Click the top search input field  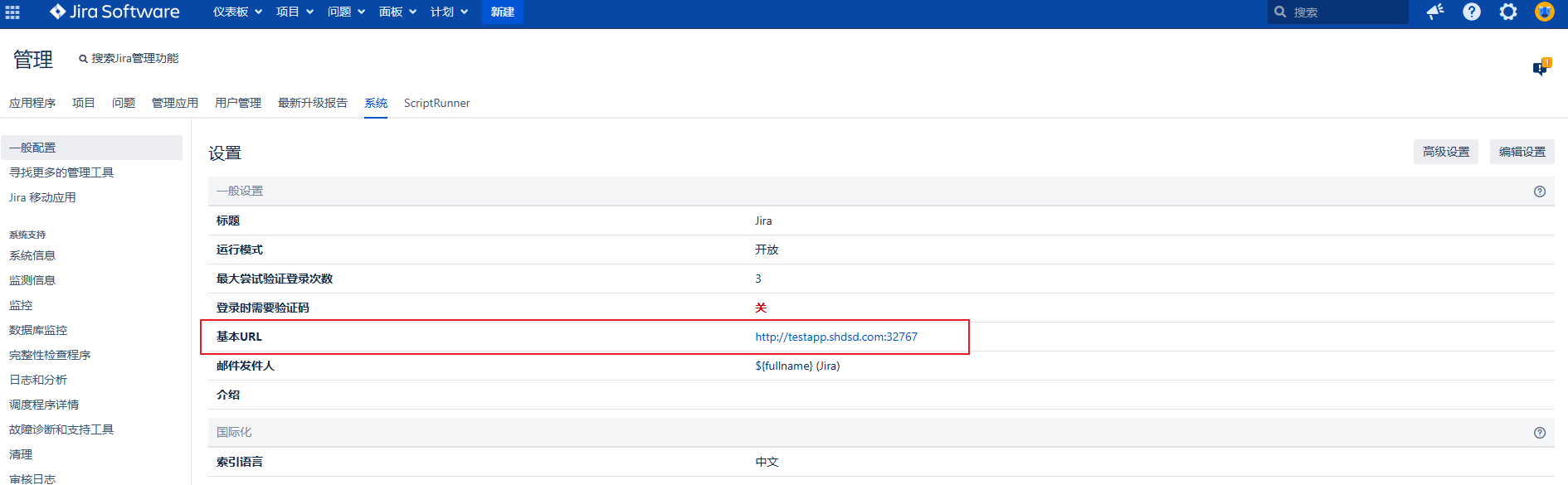click(x=1346, y=12)
